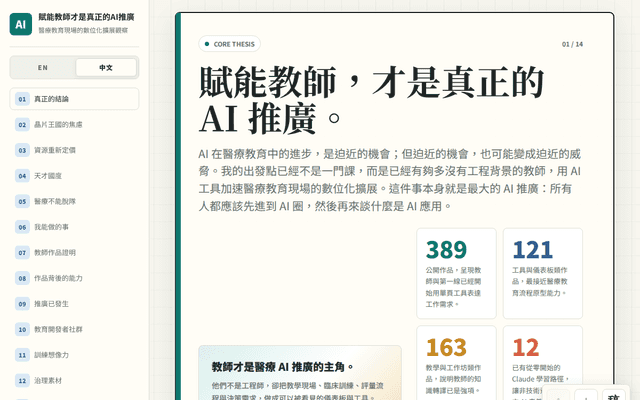
Task: Select the 163 教學與工作坊 stat card
Action: point(456,363)
